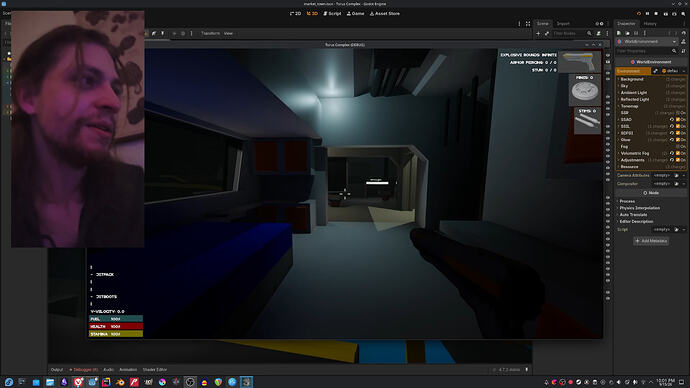This screenshot has height=388, width=690.
Task: Add a new node with plus icon
Action: pos(538,33)
